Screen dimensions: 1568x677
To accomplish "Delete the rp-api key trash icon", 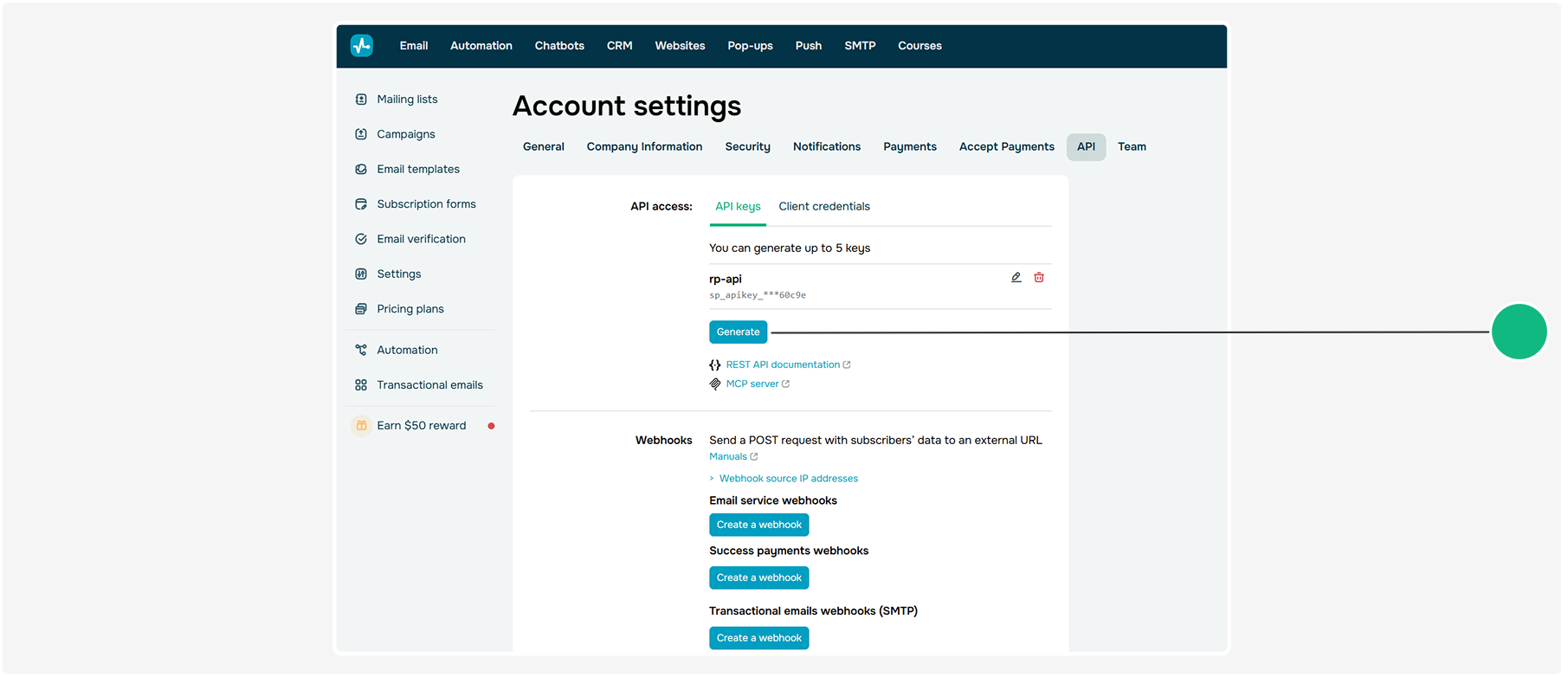I will pos(1039,277).
